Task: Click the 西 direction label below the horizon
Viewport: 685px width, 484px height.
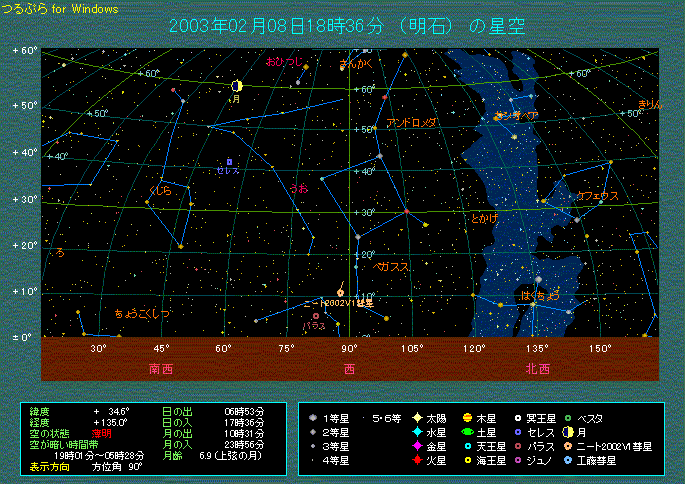Action: coord(349,368)
